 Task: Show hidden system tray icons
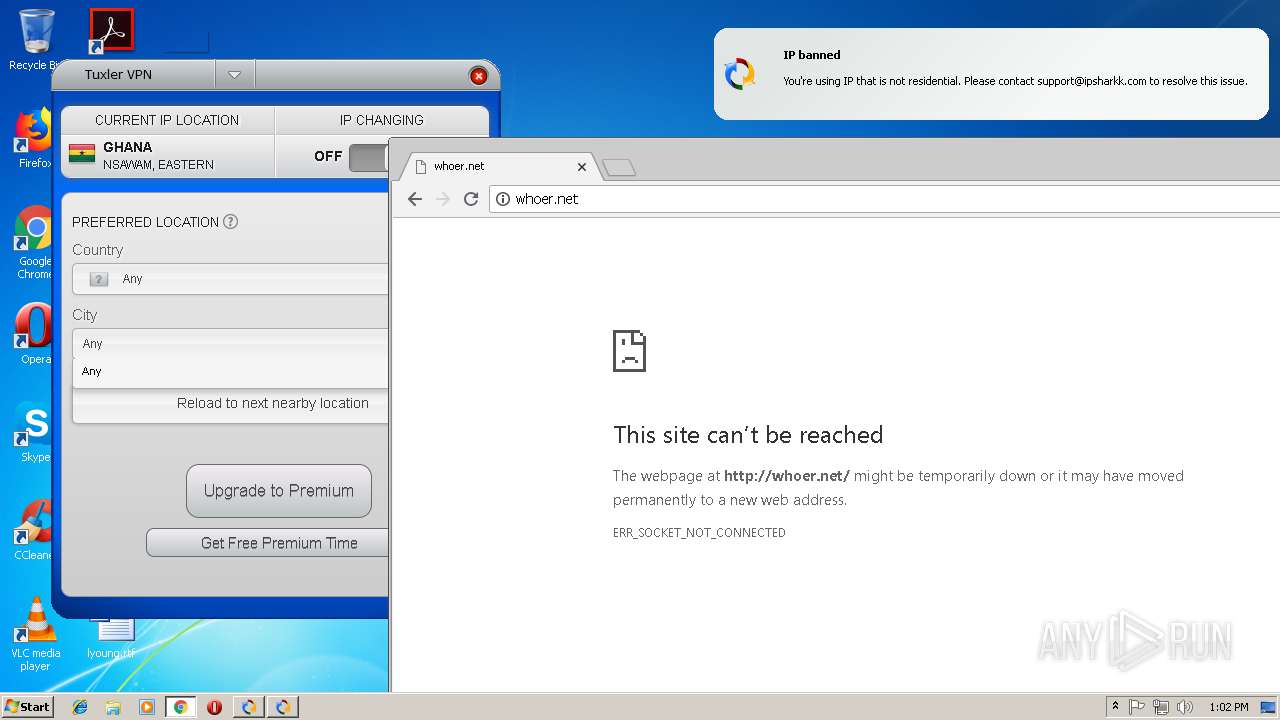[x=1115, y=707]
